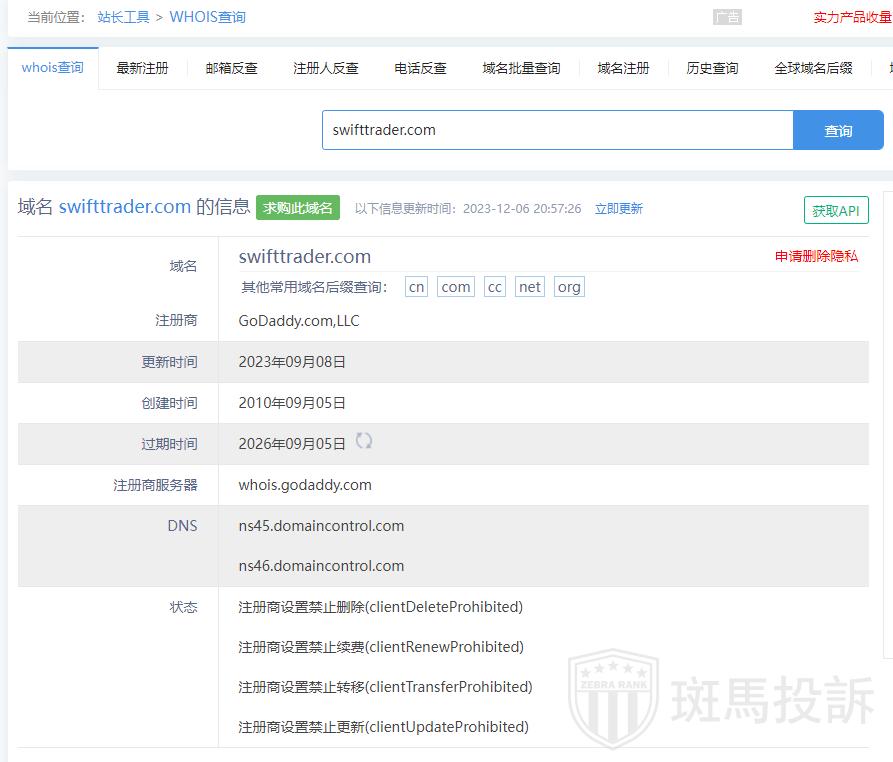Select the net domain suffix
893x762 pixels.
click(529, 287)
